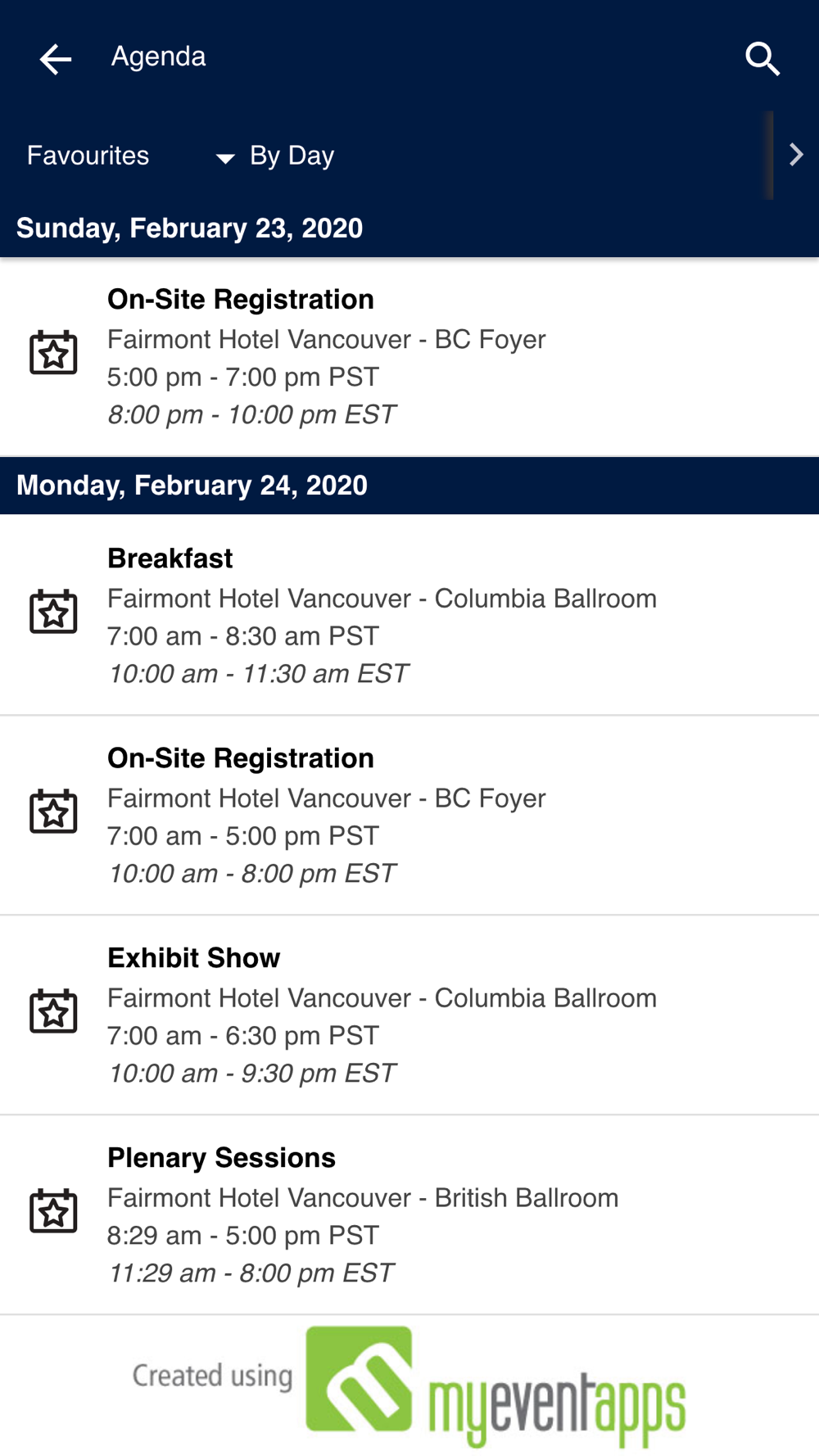Show more tabs with right chevron
The height and width of the screenshot is (1456, 819).
pos(795,155)
